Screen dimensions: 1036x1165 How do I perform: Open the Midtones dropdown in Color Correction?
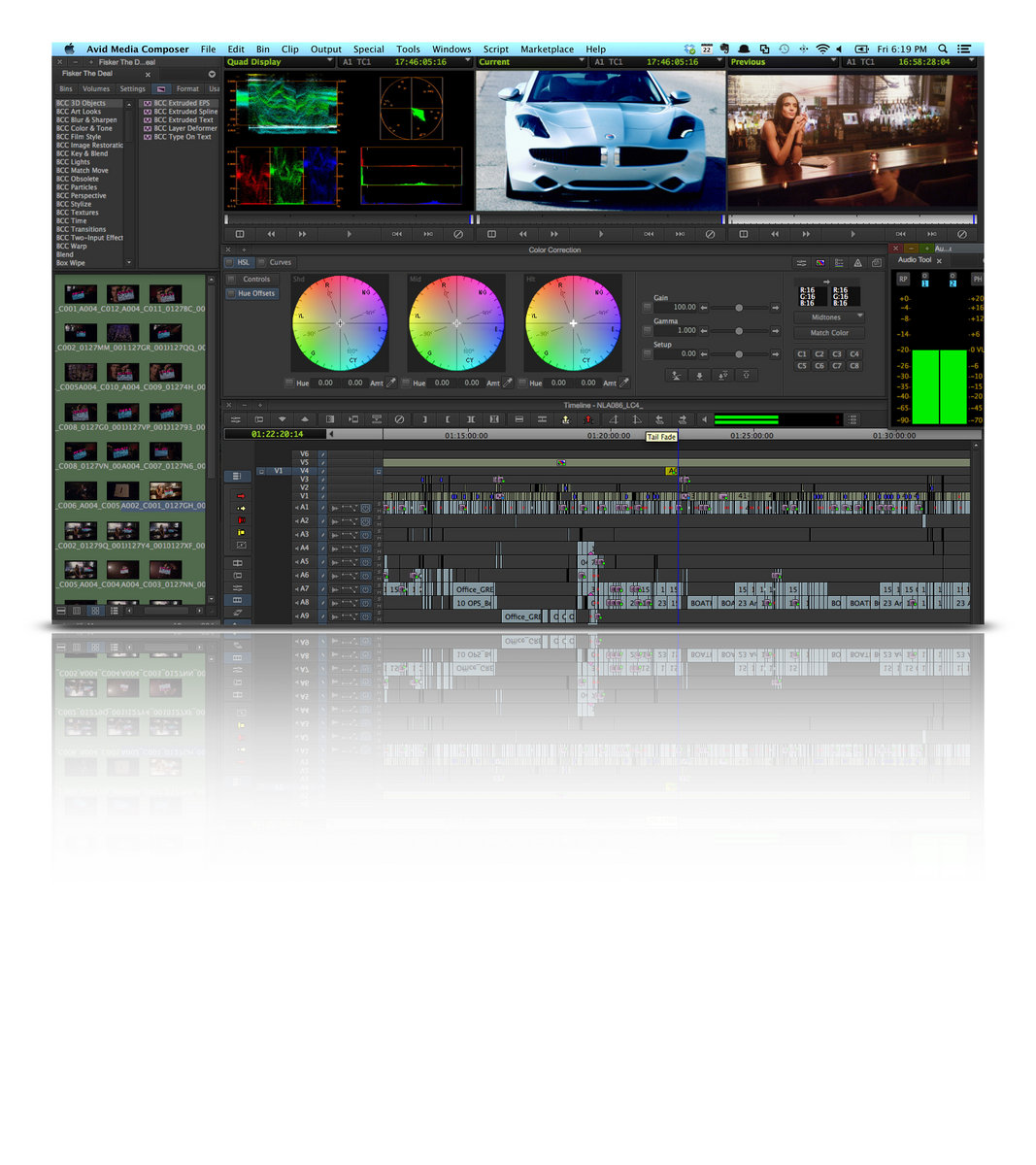click(x=830, y=317)
